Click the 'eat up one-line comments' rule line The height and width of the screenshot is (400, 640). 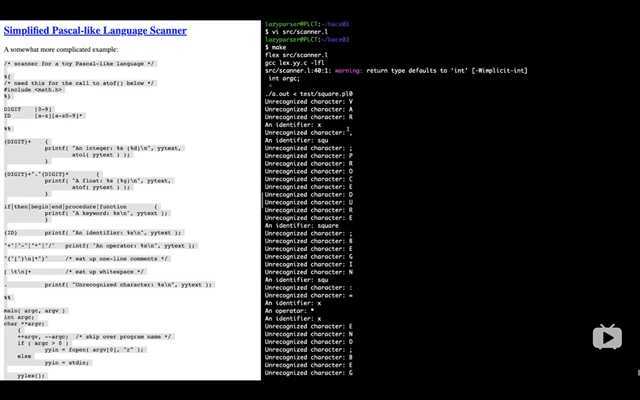coord(87,259)
